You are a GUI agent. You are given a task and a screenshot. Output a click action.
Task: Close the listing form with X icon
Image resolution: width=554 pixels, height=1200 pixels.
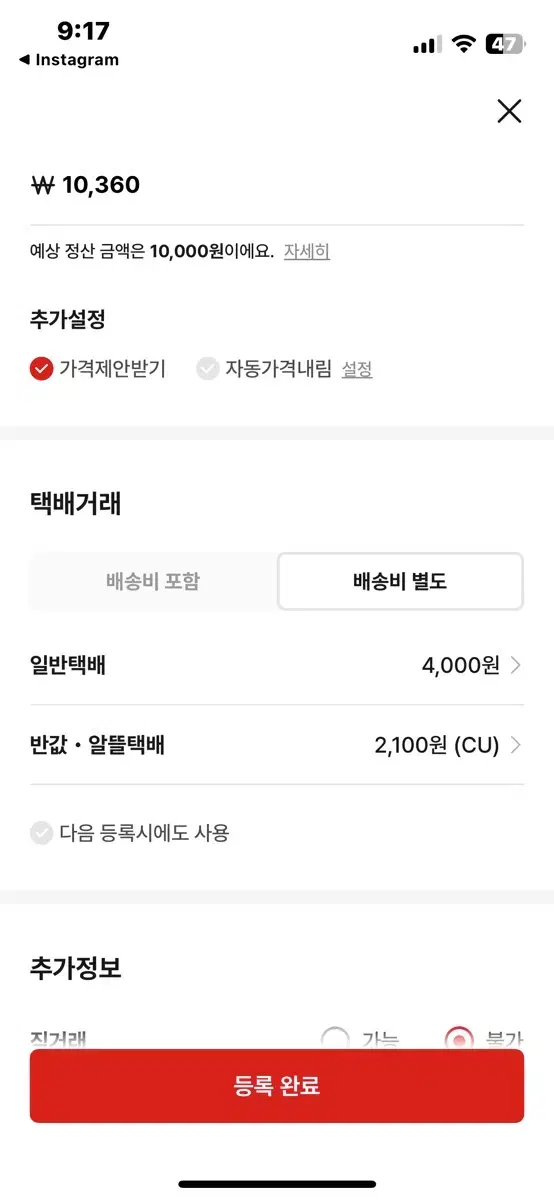tap(509, 111)
